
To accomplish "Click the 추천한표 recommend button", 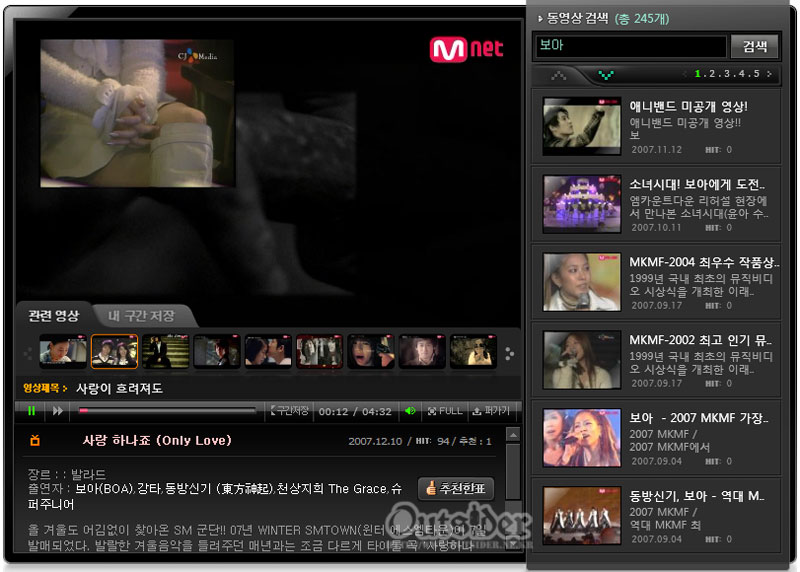I will click(456, 488).
